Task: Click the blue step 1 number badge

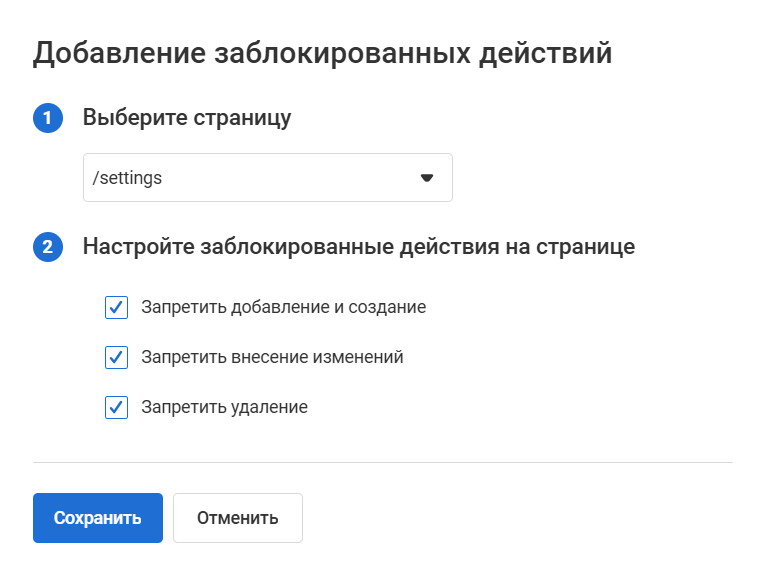Action: (x=47, y=118)
